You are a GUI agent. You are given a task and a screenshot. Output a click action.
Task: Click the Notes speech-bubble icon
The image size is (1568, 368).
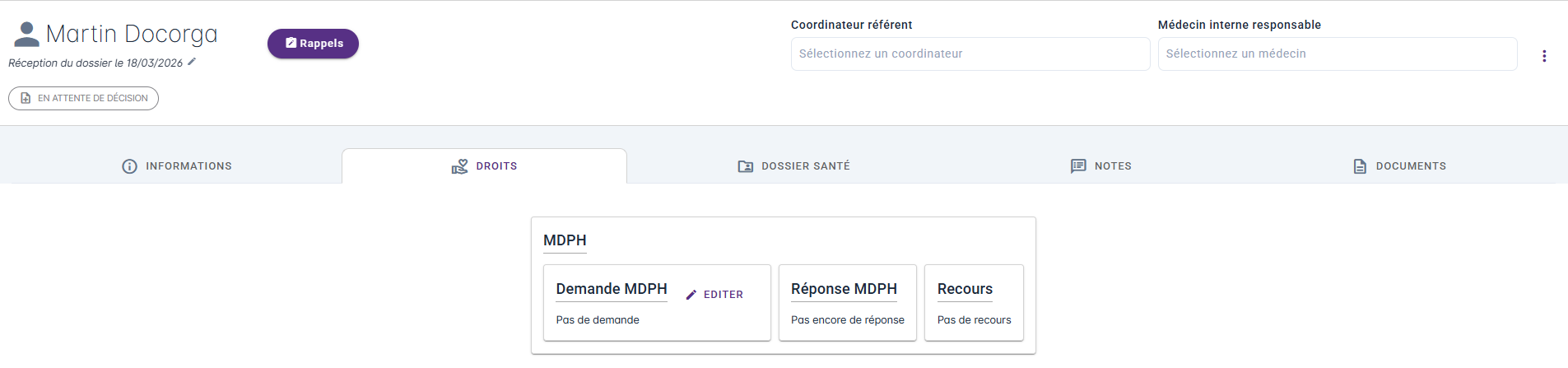(1078, 166)
